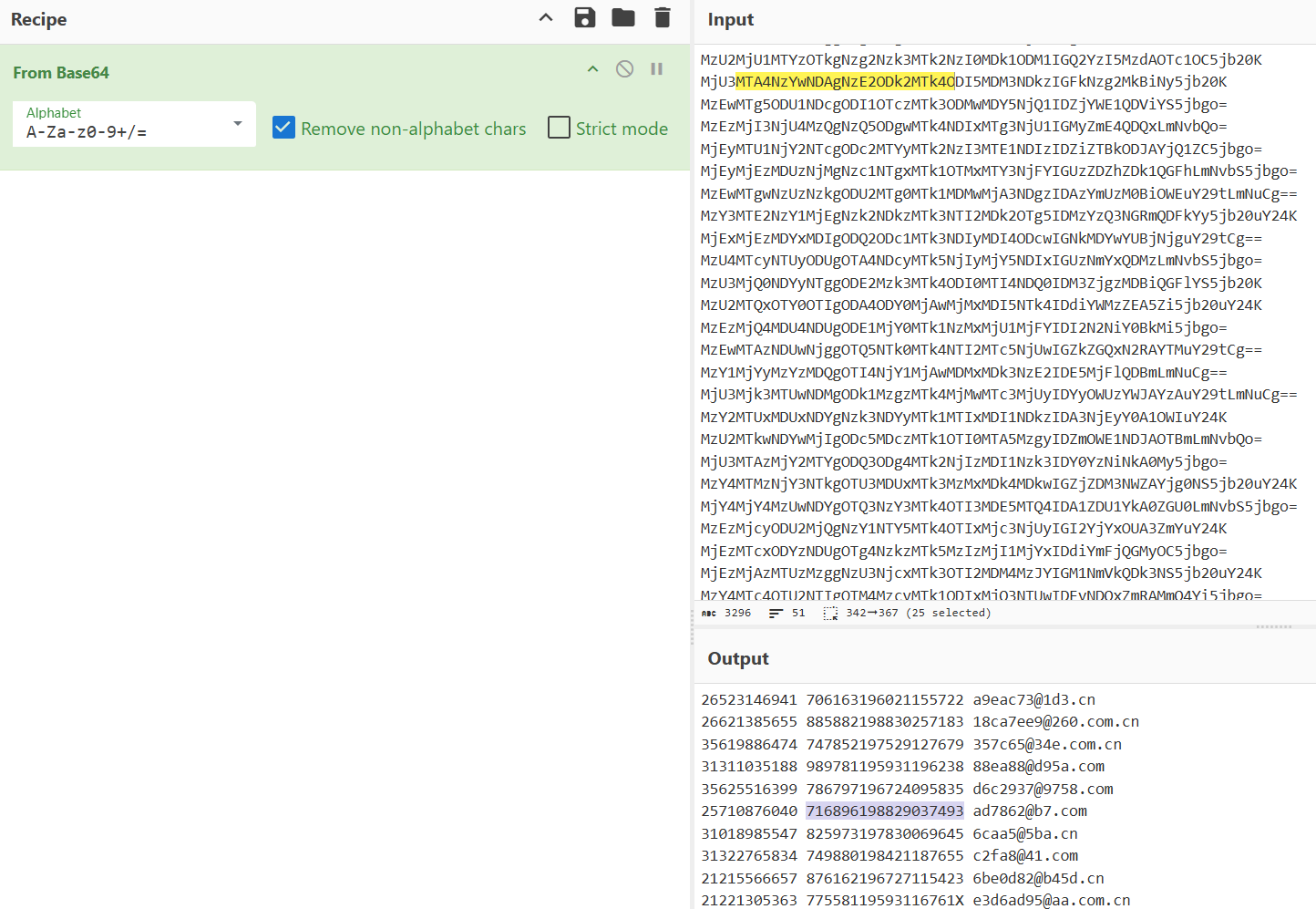Click the selection range icon in status bar
Screen dimensions: 1316x909
pos(830,614)
